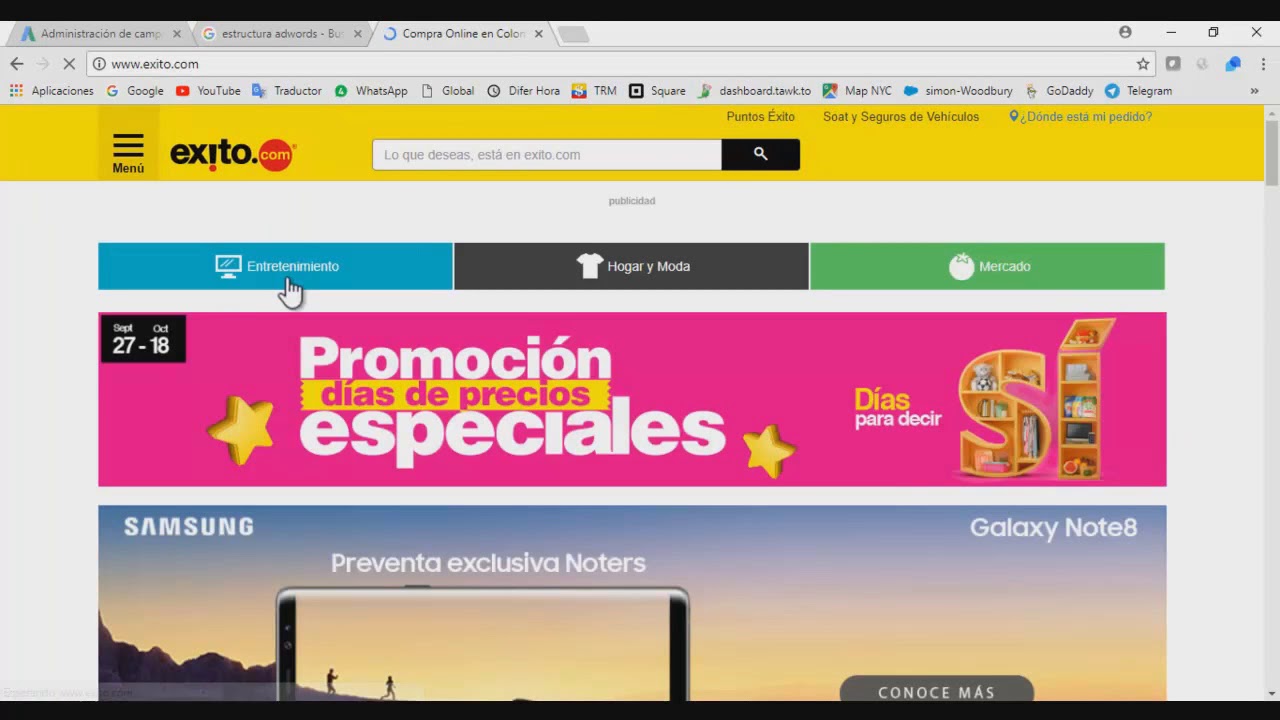Stop loading with the X button

coord(68,64)
